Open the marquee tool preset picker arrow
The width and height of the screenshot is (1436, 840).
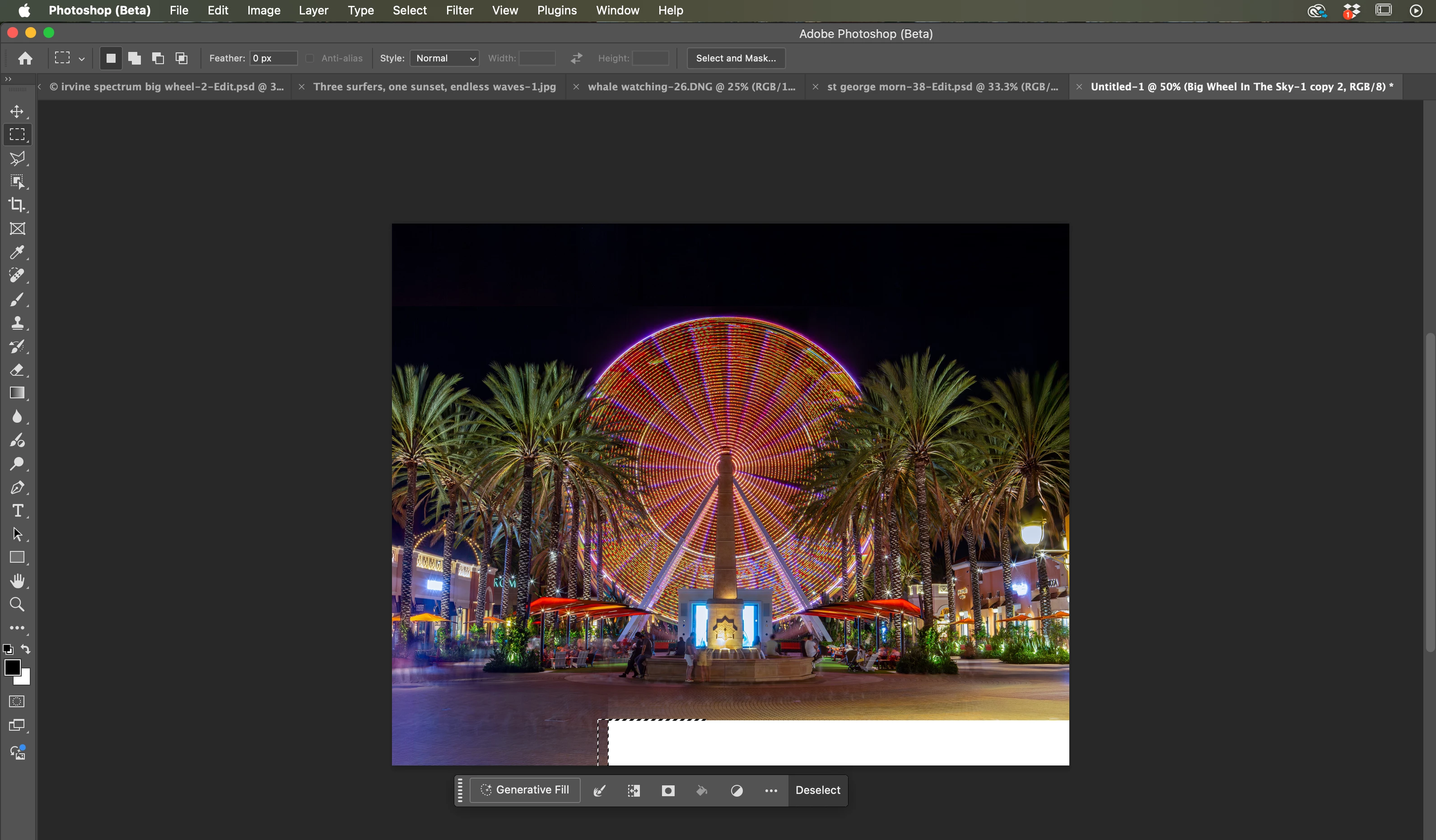(81, 59)
